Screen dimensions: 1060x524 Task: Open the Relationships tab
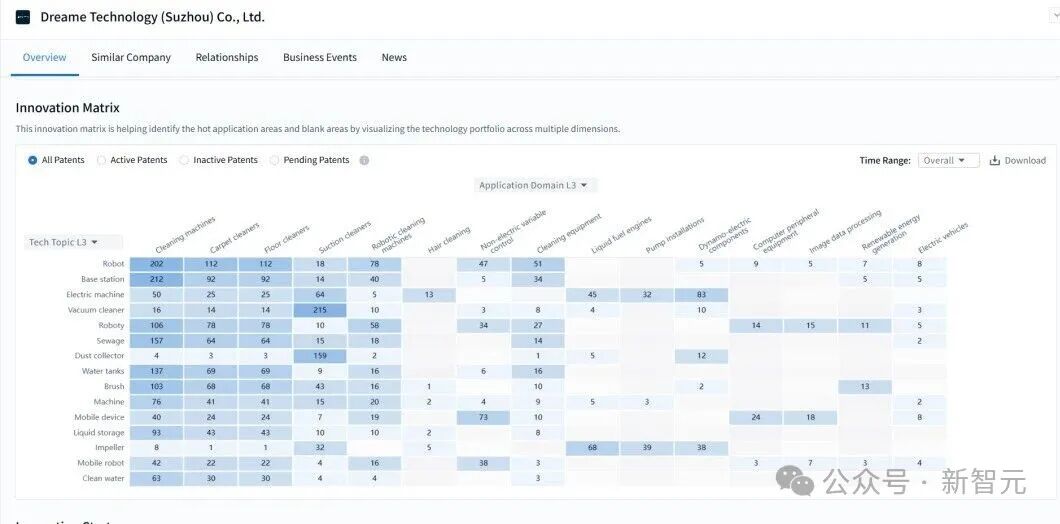coord(226,57)
